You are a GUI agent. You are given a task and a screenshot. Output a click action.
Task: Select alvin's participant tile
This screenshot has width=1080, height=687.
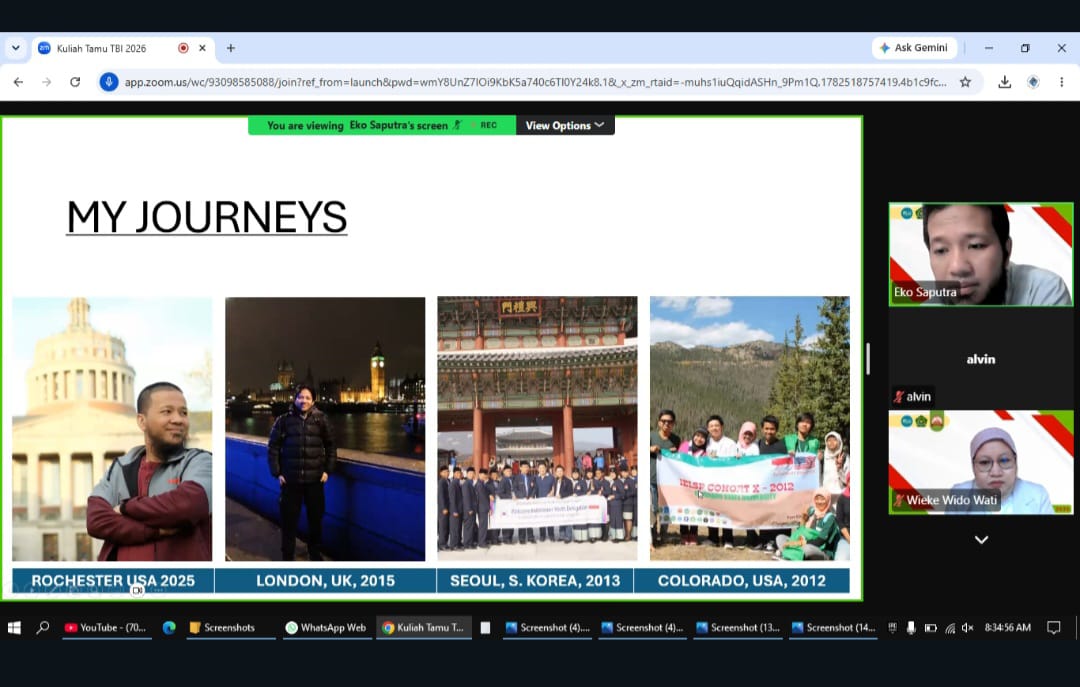981,358
